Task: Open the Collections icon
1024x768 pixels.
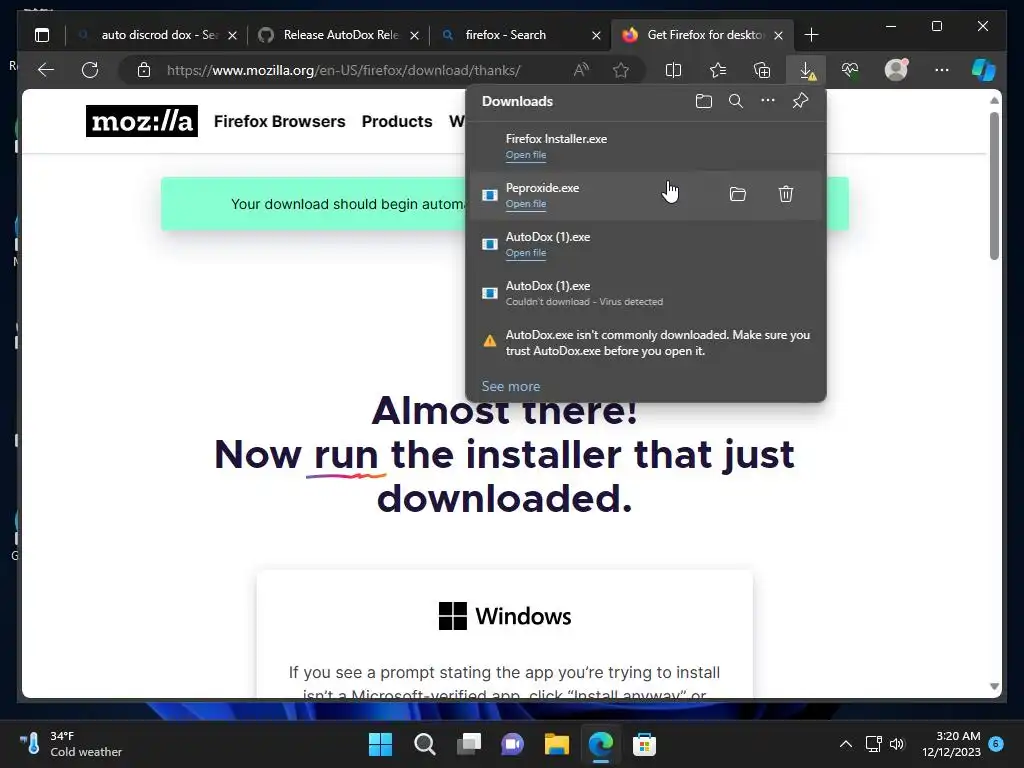Action: (x=762, y=70)
